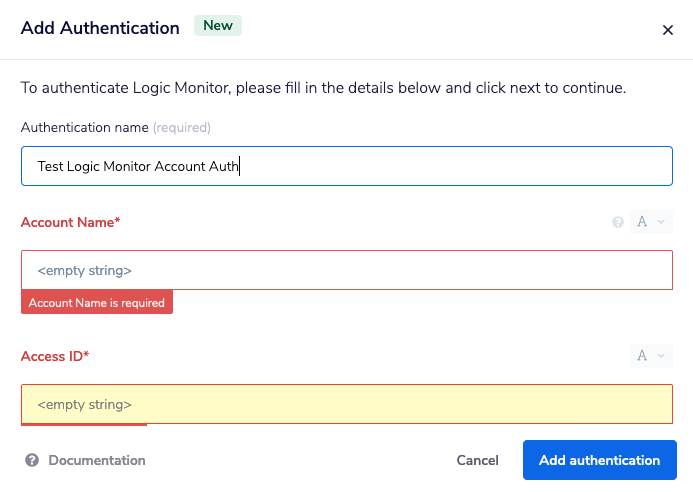This screenshot has width=693, height=492.
Task: Click the Add authentication button
Action: point(599,460)
